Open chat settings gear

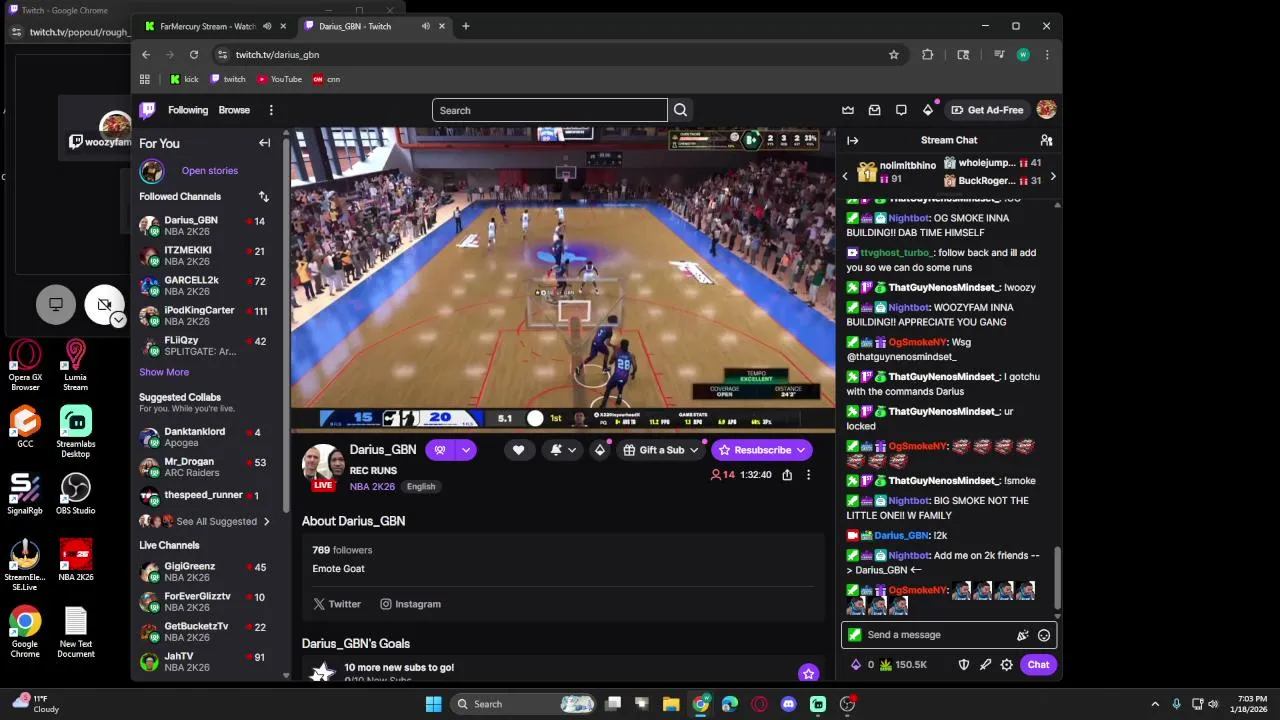pos(1007,665)
